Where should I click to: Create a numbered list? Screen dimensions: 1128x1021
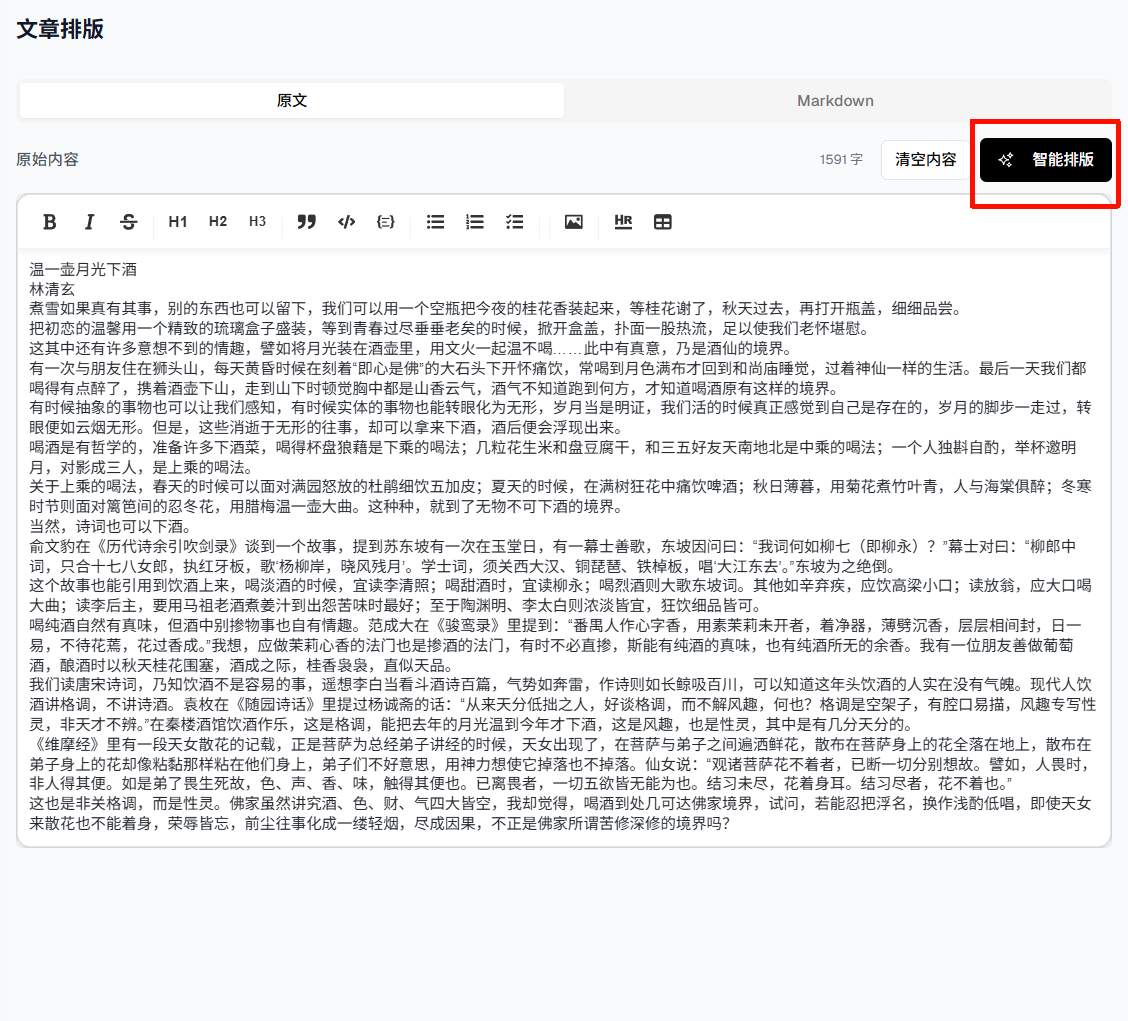pyautogui.click(x=475, y=222)
